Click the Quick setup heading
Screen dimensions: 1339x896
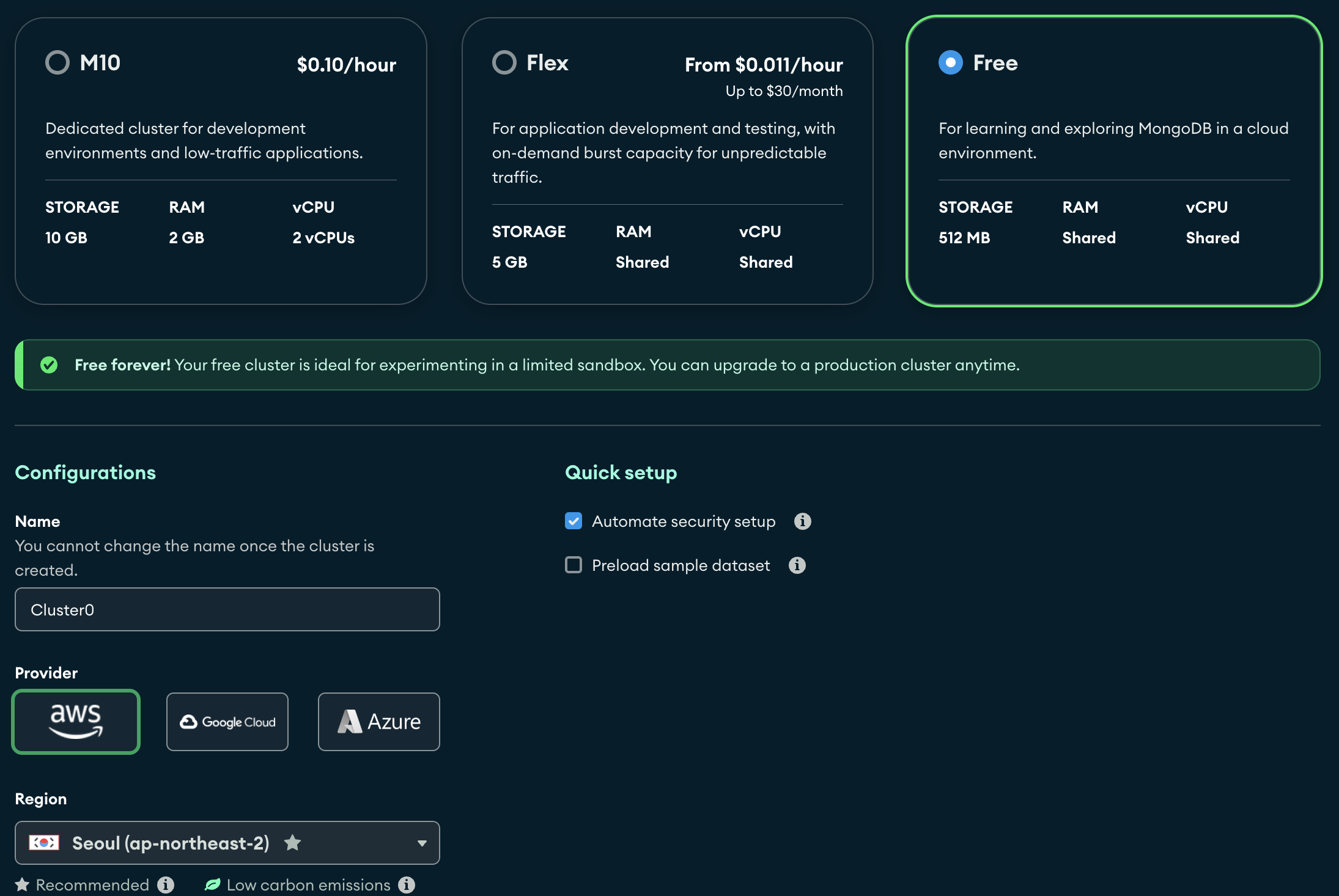pyautogui.click(x=621, y=472)
